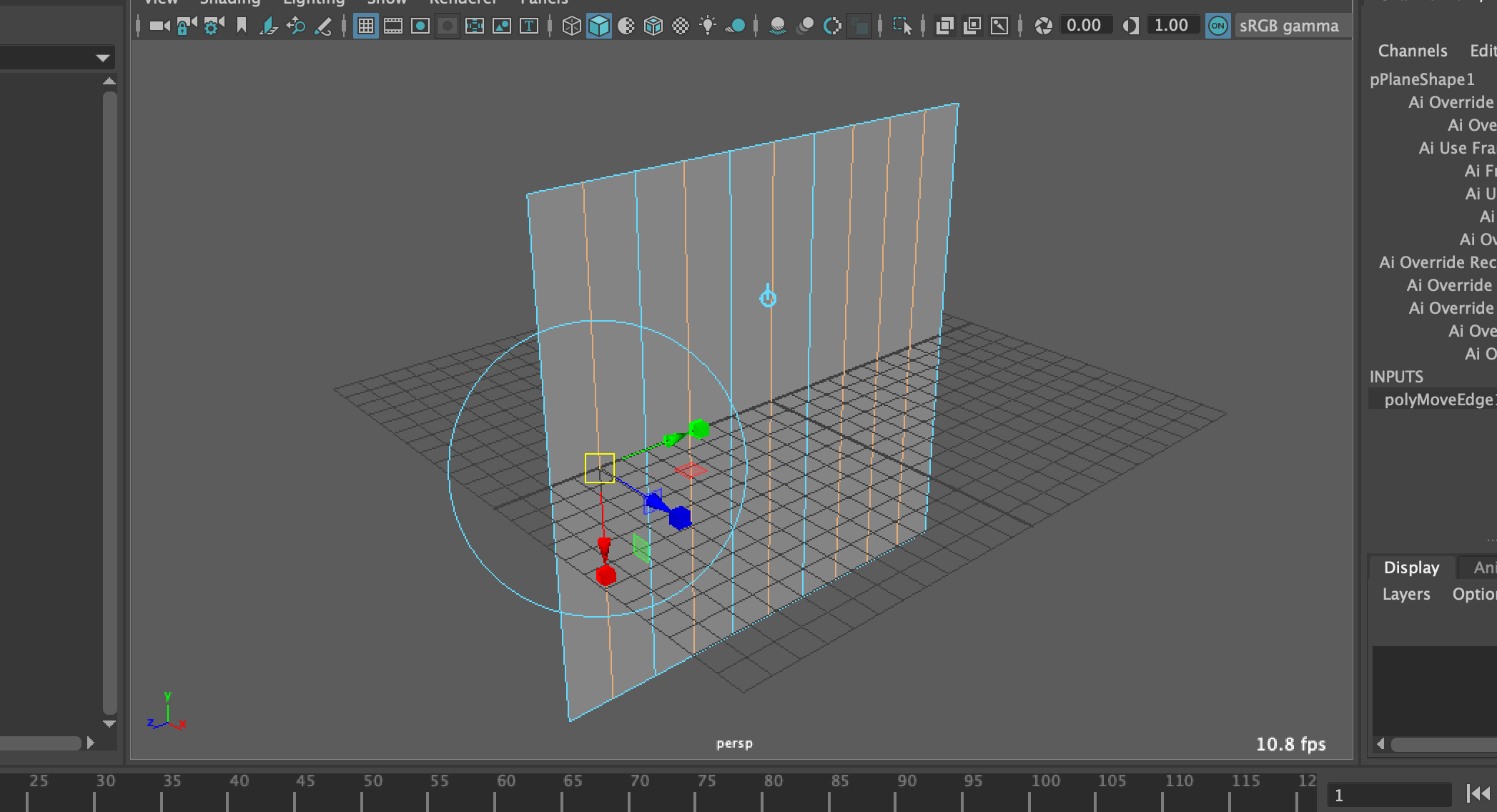Image resolution: width=1497 pixels, height=812 pixels.
Task: Activate the 2D pan/zoom magnifier icon
Action: tap(295, 26)
